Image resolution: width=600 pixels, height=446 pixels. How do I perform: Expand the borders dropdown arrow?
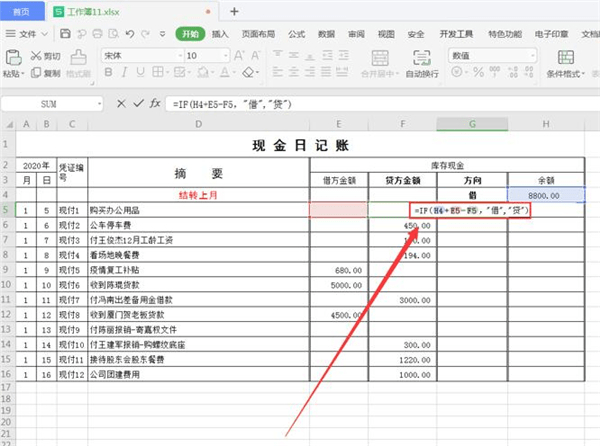tap(167, 72)
